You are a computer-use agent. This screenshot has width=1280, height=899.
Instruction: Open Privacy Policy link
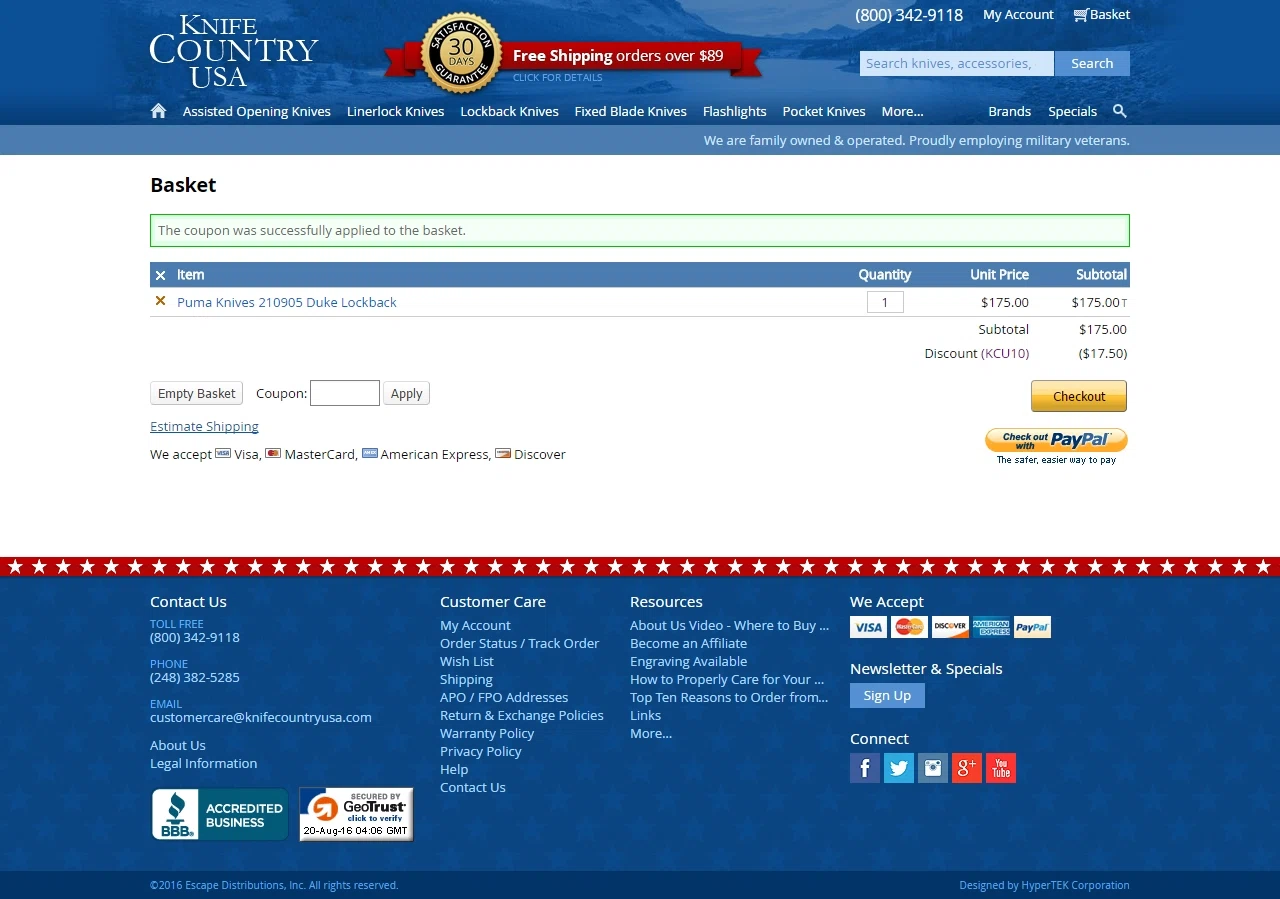coord(481,751)
